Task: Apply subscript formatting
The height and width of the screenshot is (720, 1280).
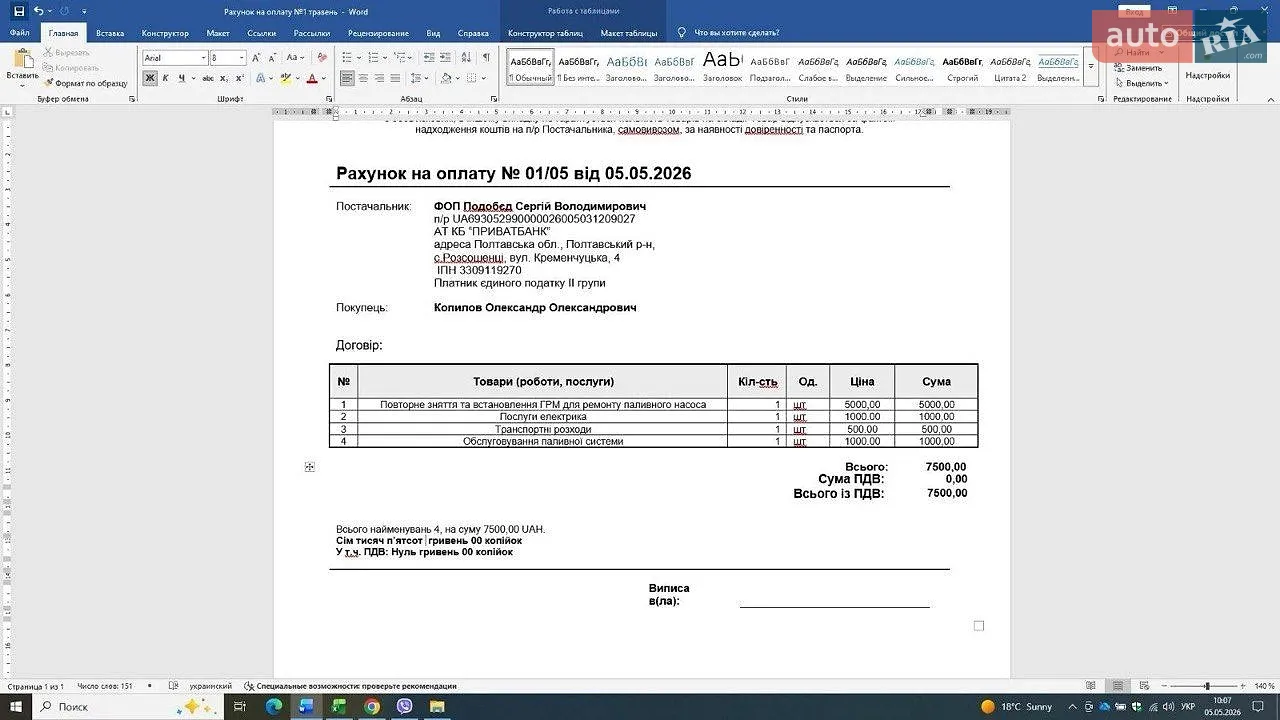Action: pyautogui.click(x=223, y=78)
